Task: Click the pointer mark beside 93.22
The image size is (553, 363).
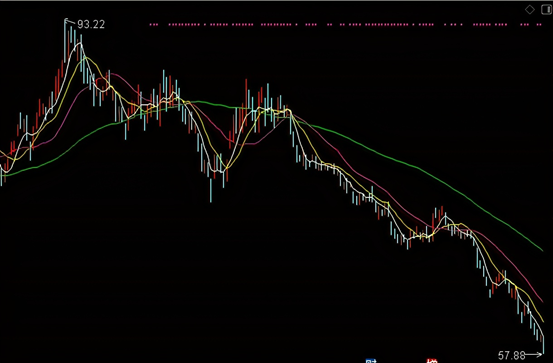Action: (x=70, y=22)
